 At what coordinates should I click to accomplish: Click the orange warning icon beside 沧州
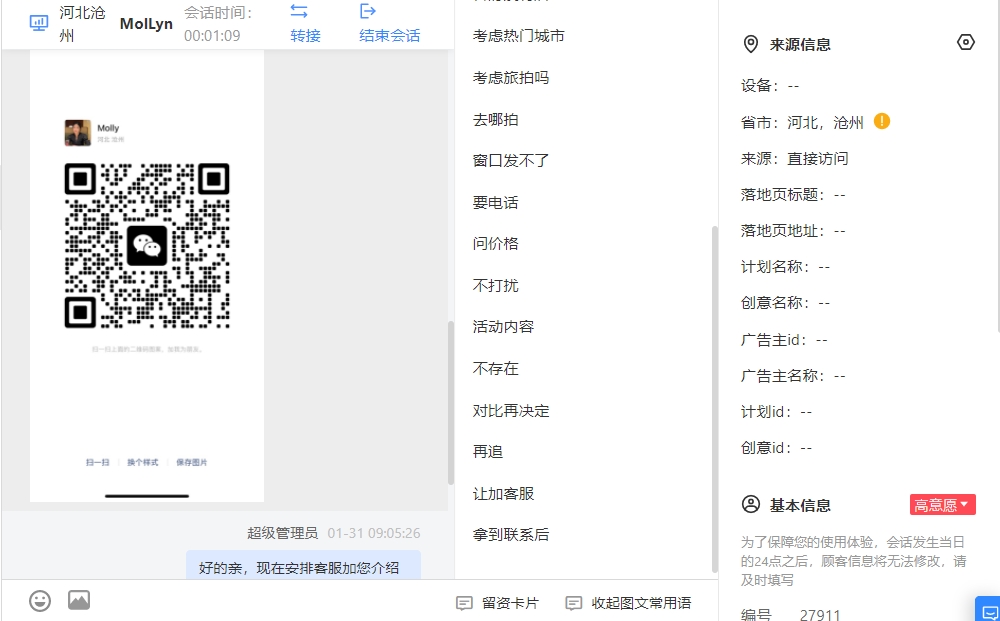(x=882, y=121)
